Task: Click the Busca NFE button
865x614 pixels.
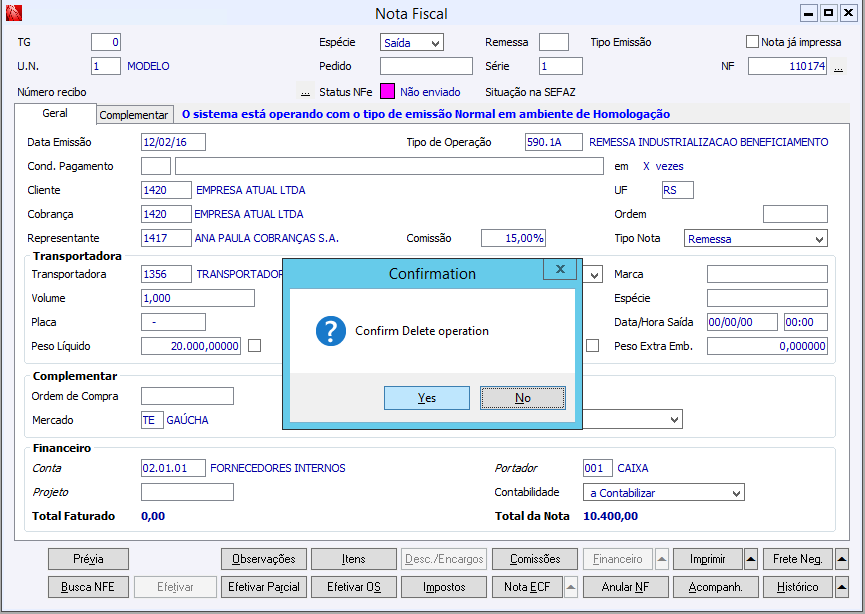Action: pyautogui.click(x=88, y=587)
